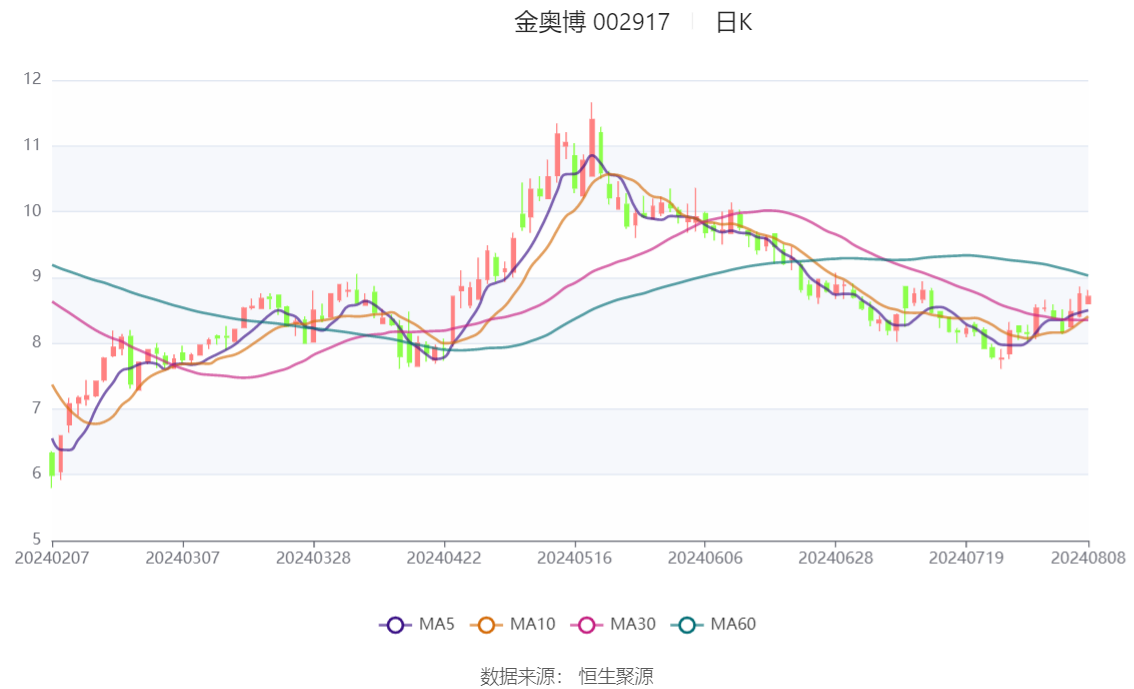
Task: Toggle the MA30 pink legend icon
Action: click(587, 625)
